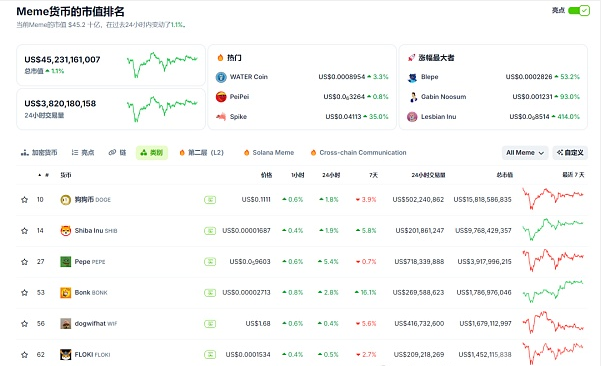
Task: Click the Bonk coin logo
Action: 66,293
